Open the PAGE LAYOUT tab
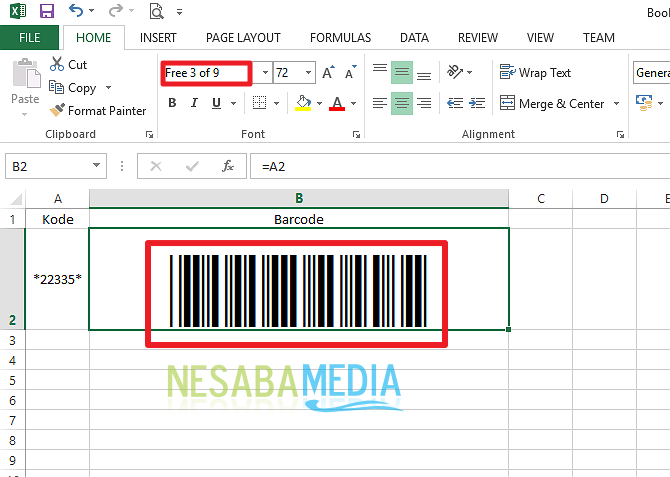Screen dimensions: 670x477 (243, 38)
